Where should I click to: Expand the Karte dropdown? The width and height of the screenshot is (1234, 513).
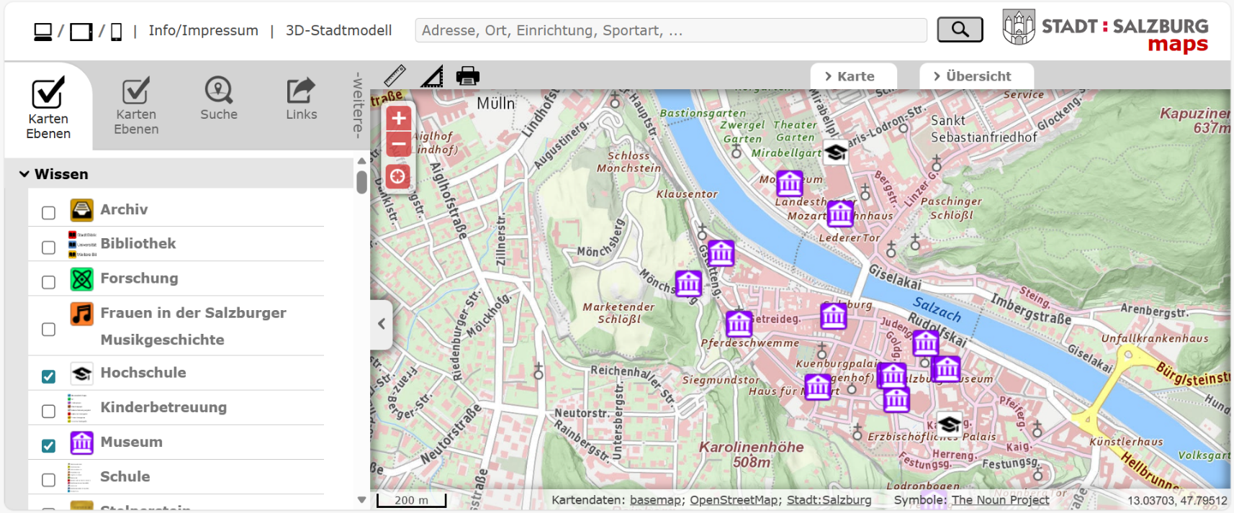coord(853,76)
